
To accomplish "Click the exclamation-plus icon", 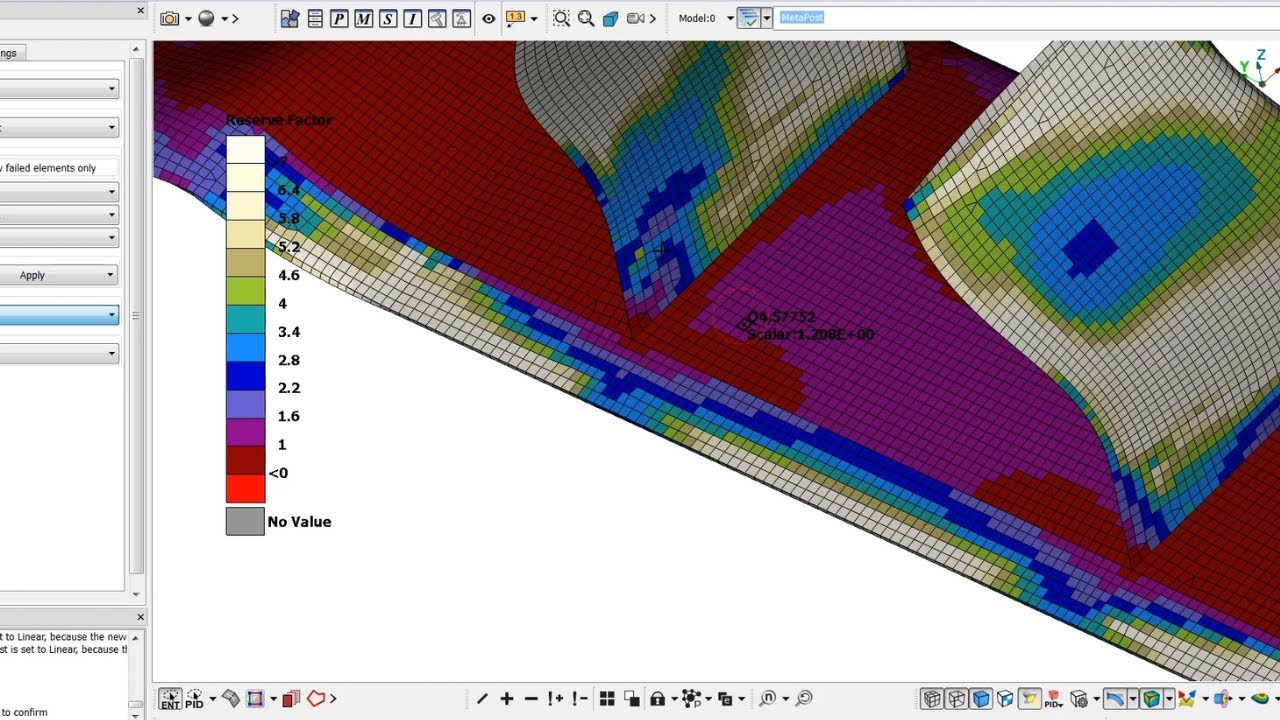I will 555,699.
